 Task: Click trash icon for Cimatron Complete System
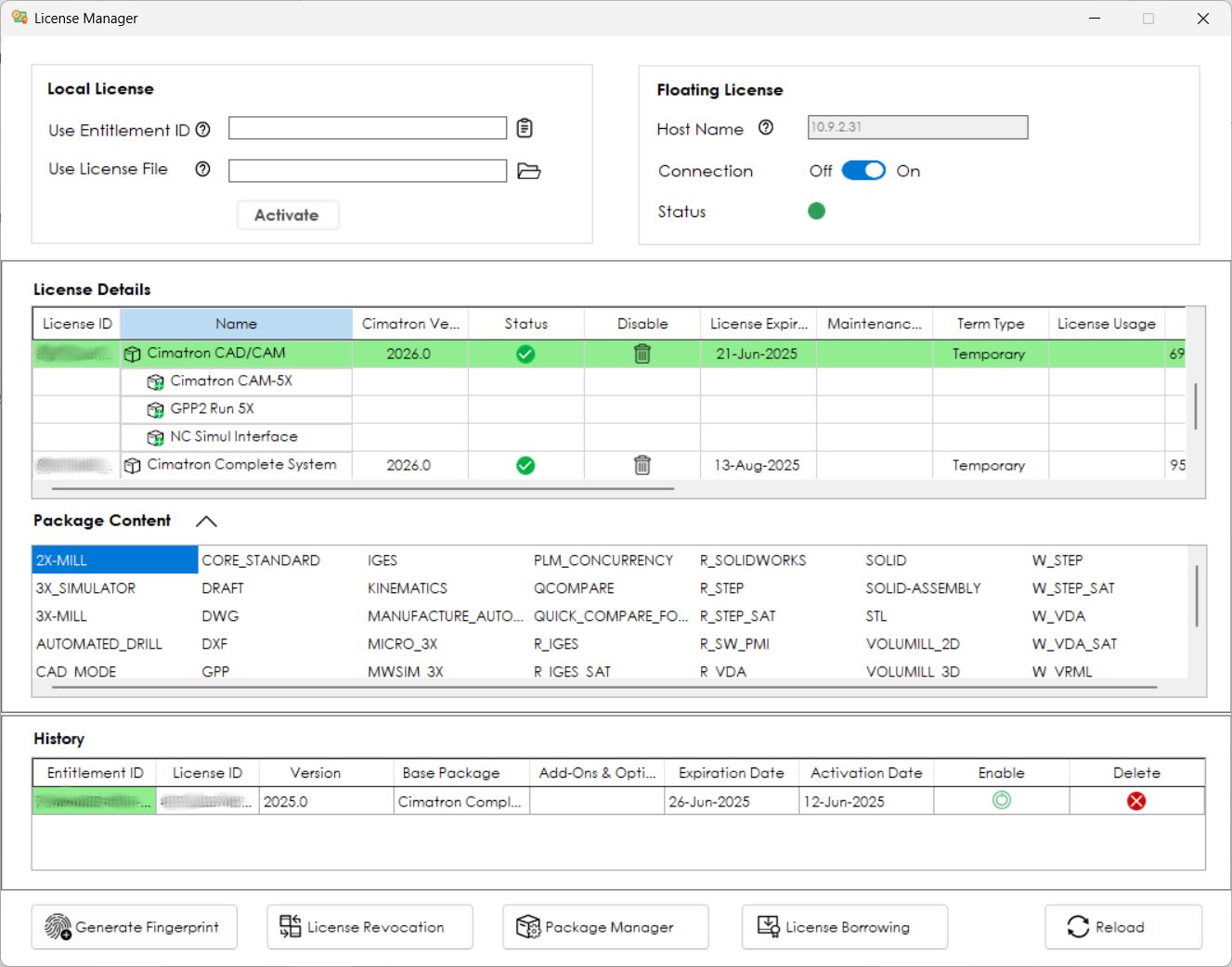(642, 465)
